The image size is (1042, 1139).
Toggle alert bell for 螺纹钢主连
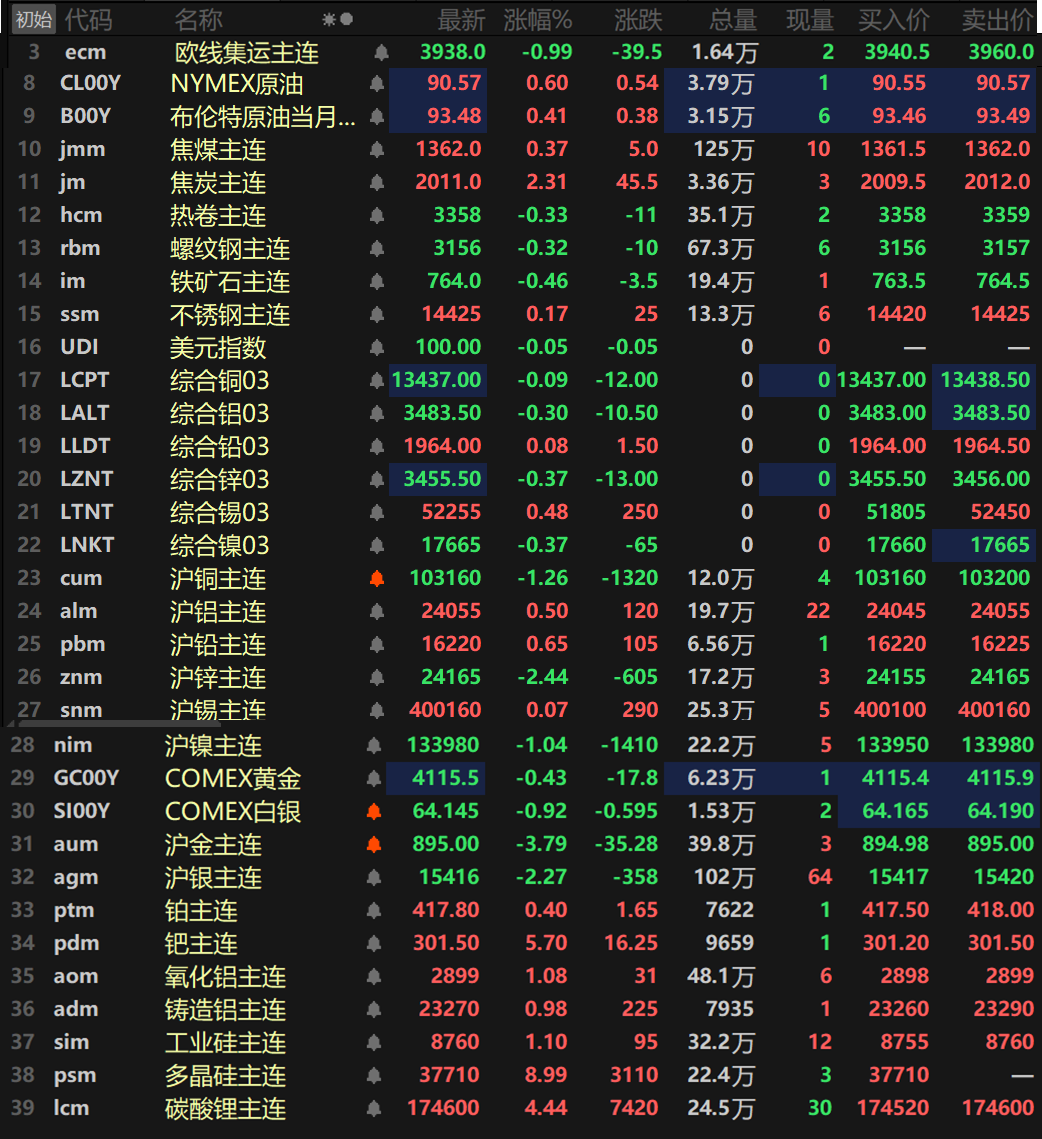376,248
